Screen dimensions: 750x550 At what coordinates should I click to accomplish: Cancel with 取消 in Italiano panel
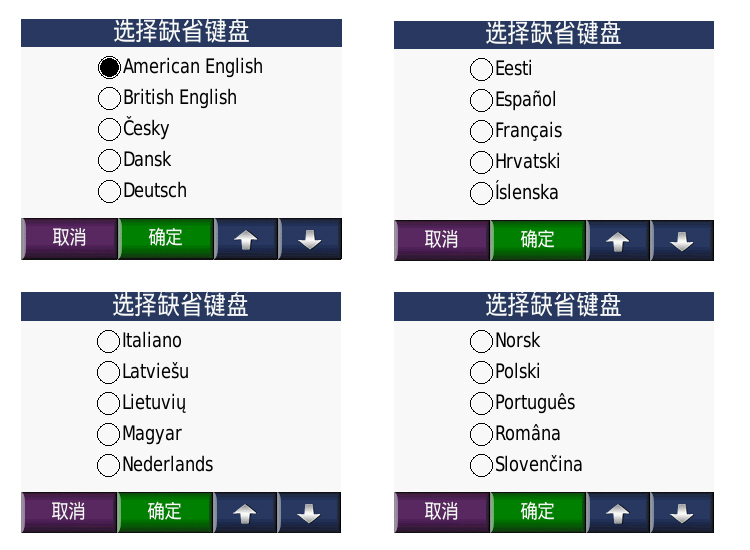click(x=69, y=512)
